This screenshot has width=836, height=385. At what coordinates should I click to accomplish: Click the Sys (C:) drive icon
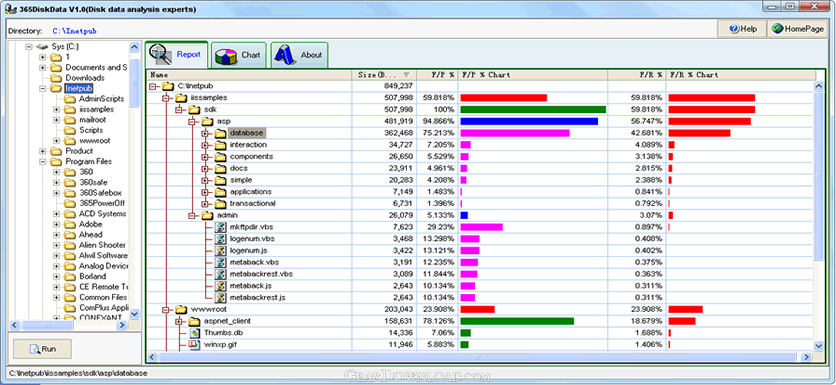(x=43, y=46)
